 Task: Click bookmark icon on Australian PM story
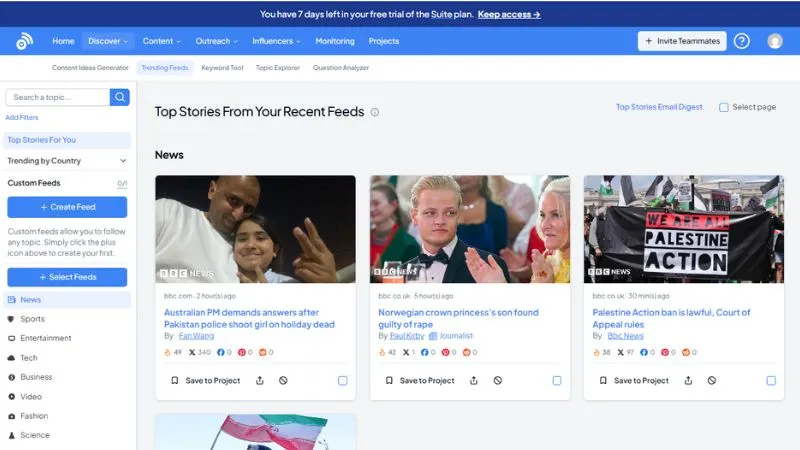[x=174, y=381]
